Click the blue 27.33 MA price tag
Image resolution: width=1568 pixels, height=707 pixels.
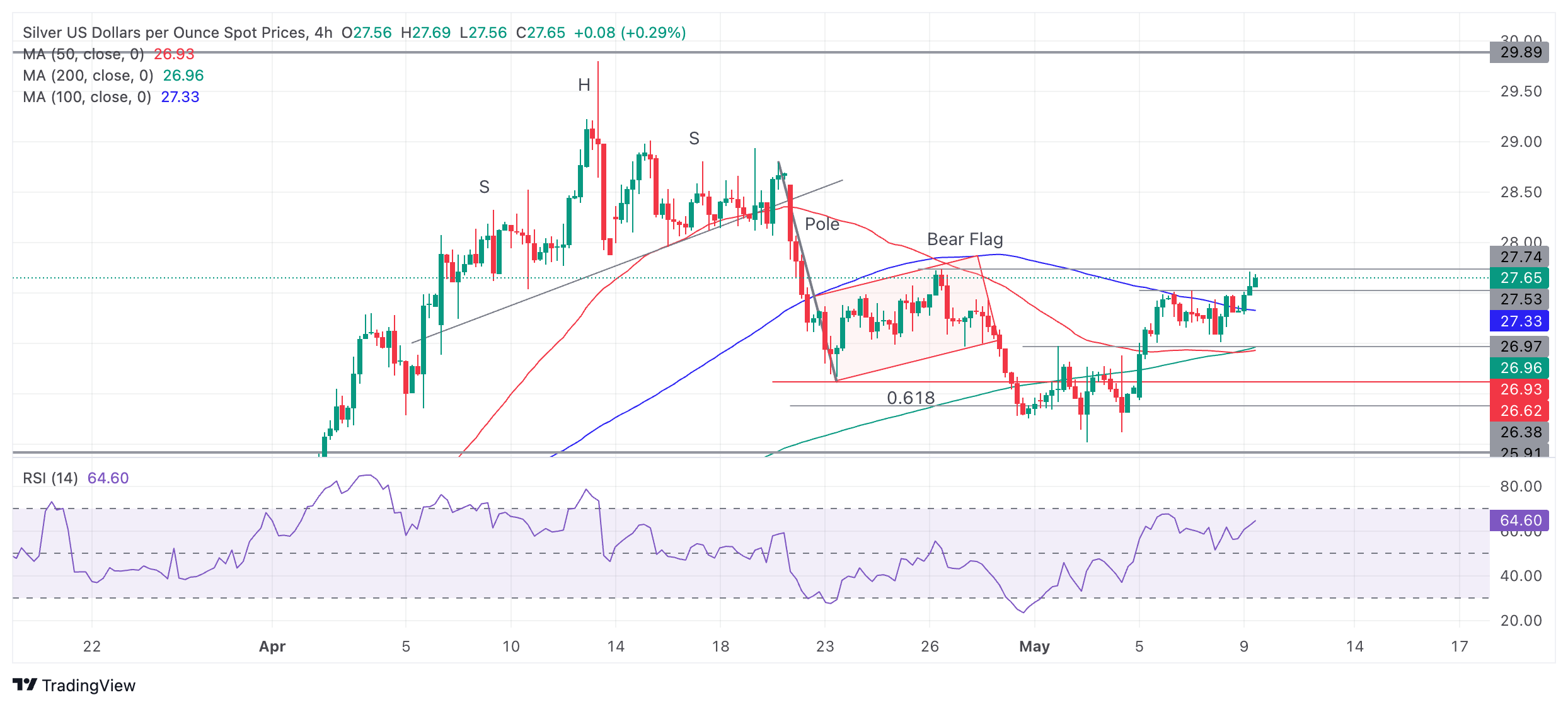[1520, 321]
